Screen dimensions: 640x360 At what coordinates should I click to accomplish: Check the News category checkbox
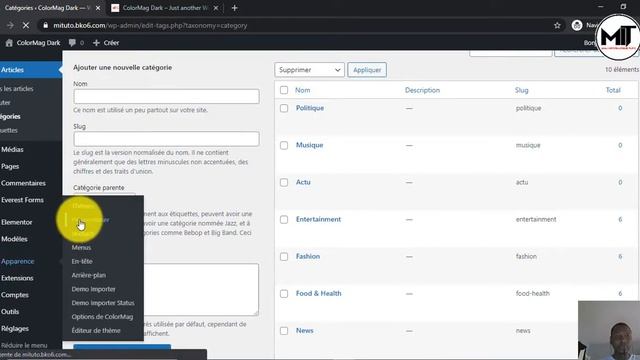tap(284, 331)
